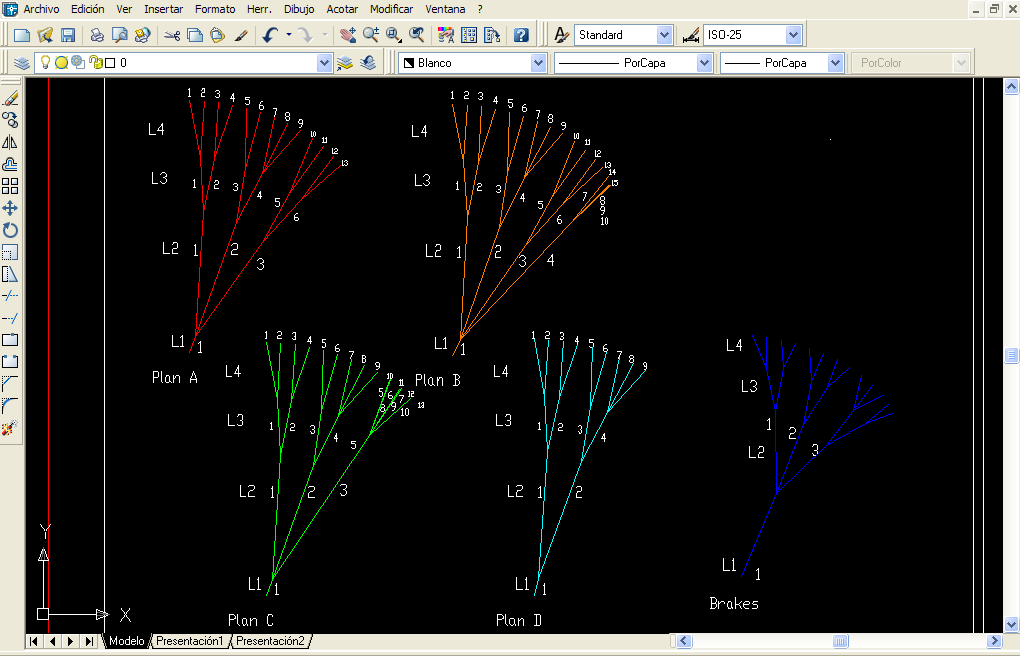Open the ISO-25 dimension style dropdown
The image size is (1020, 656).
pos(793,35)
